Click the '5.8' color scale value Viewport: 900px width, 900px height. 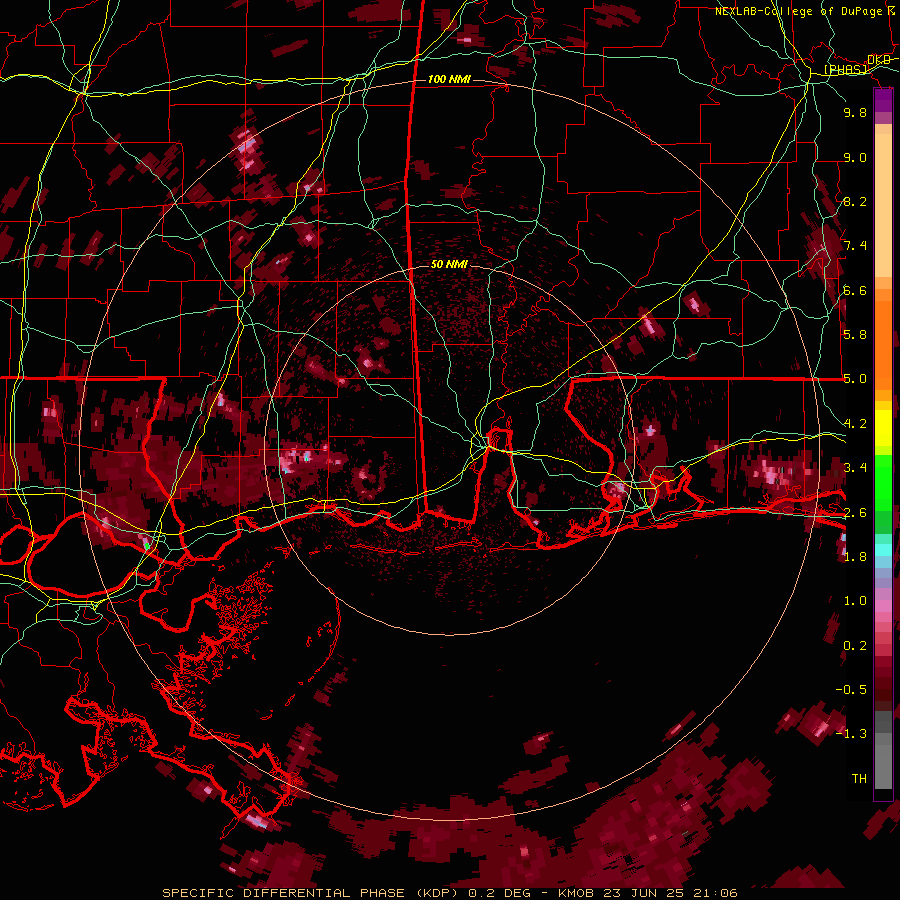[855, 335]
